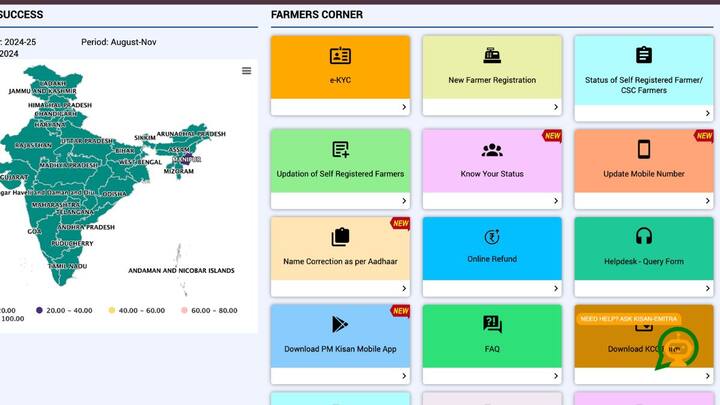Select Maharashtra on the India map
Viewport: 720px width, 405px height.
(x=56, y=204)
